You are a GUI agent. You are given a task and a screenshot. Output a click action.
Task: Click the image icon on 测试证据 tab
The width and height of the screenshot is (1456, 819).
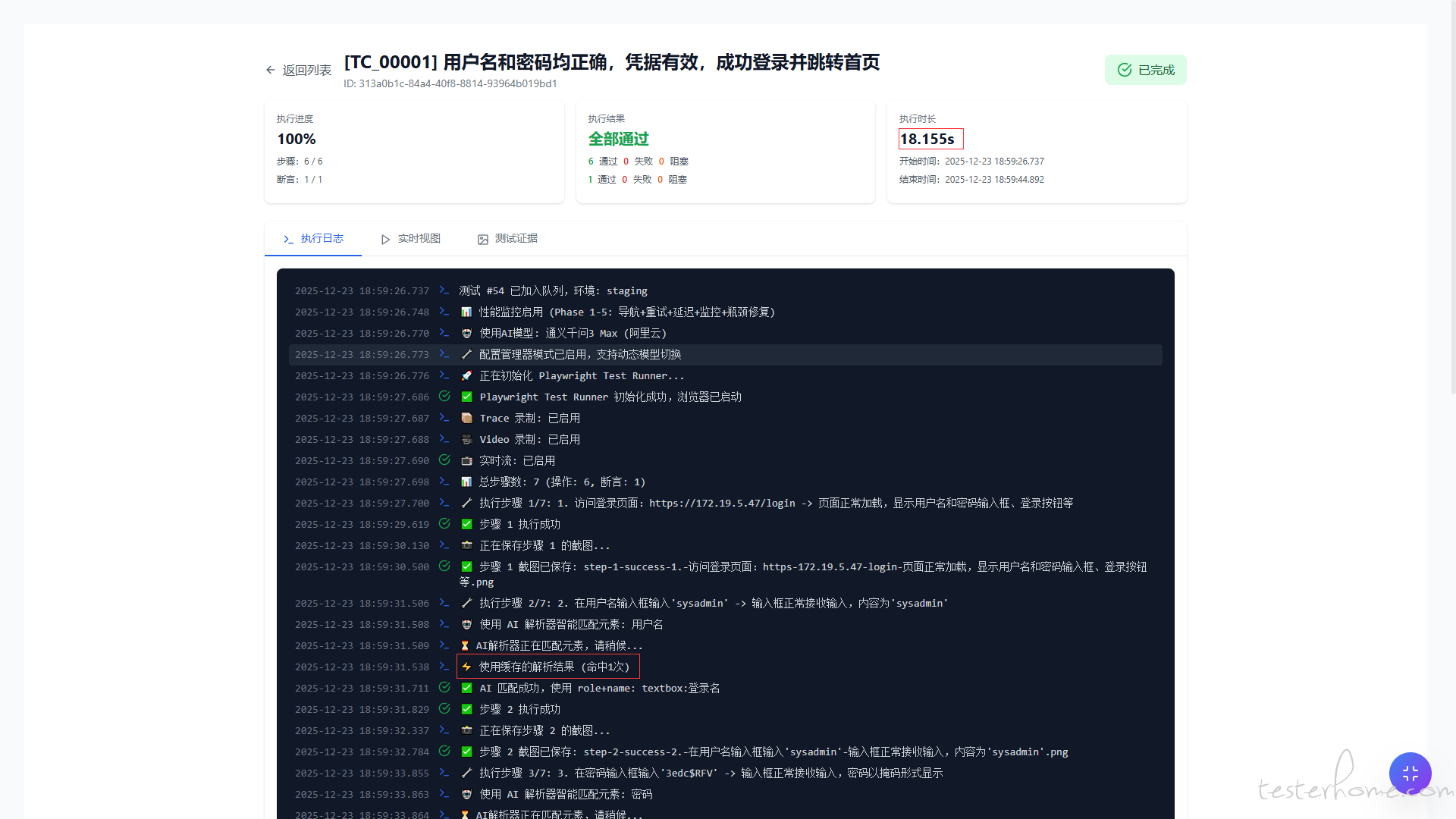click(483, 239)
